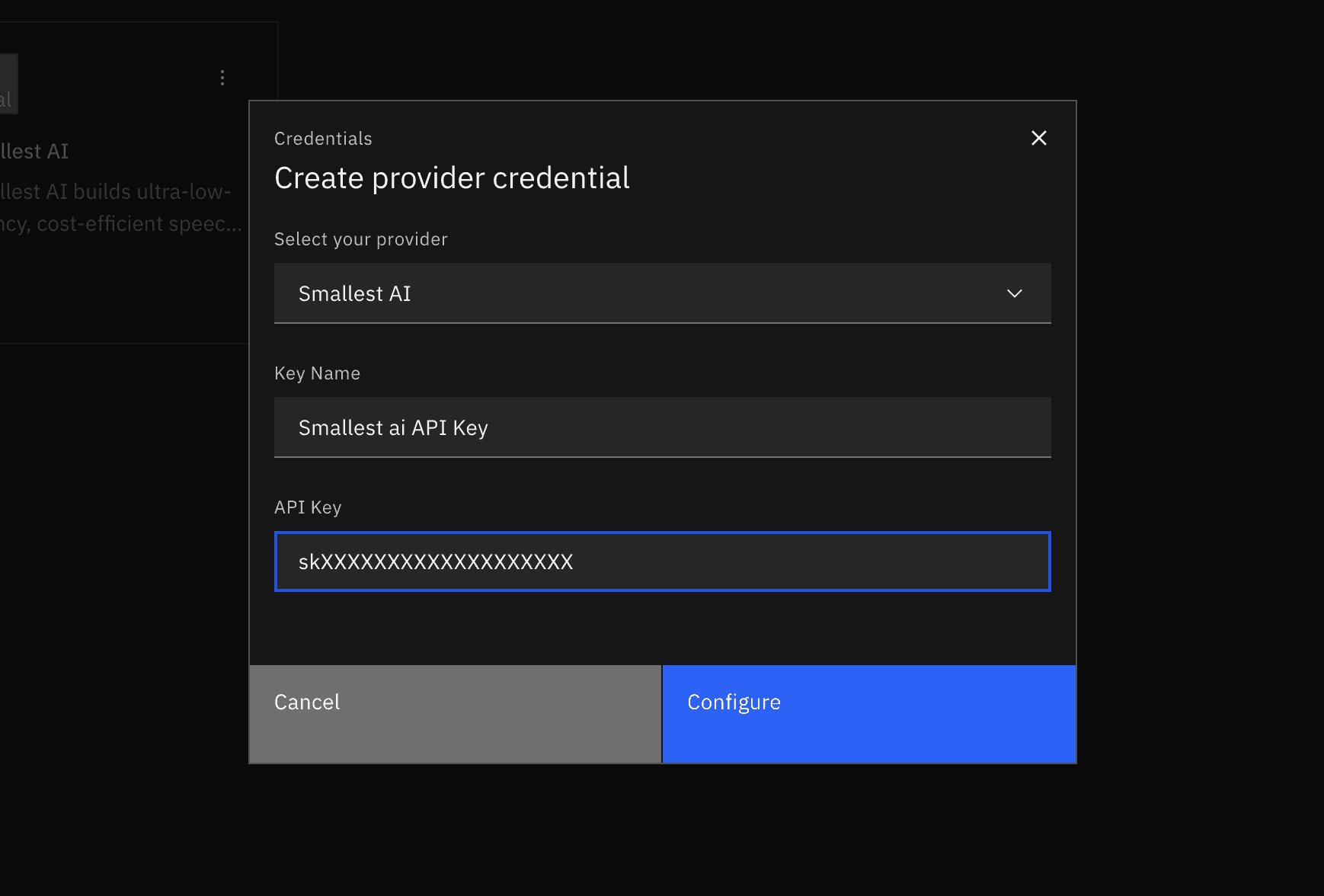Click the 'Credentials' label in dialog
The width and height of the screenshot is (1324, 896).
click(323, 139)
